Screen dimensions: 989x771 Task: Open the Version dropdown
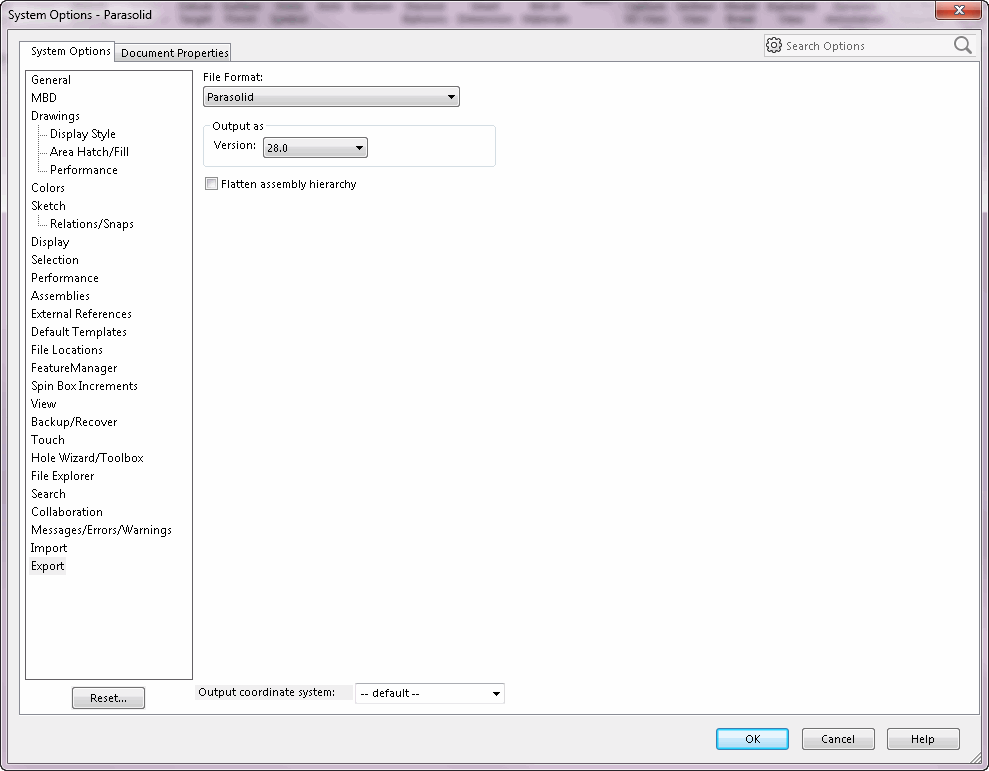(x=315, y=148)
